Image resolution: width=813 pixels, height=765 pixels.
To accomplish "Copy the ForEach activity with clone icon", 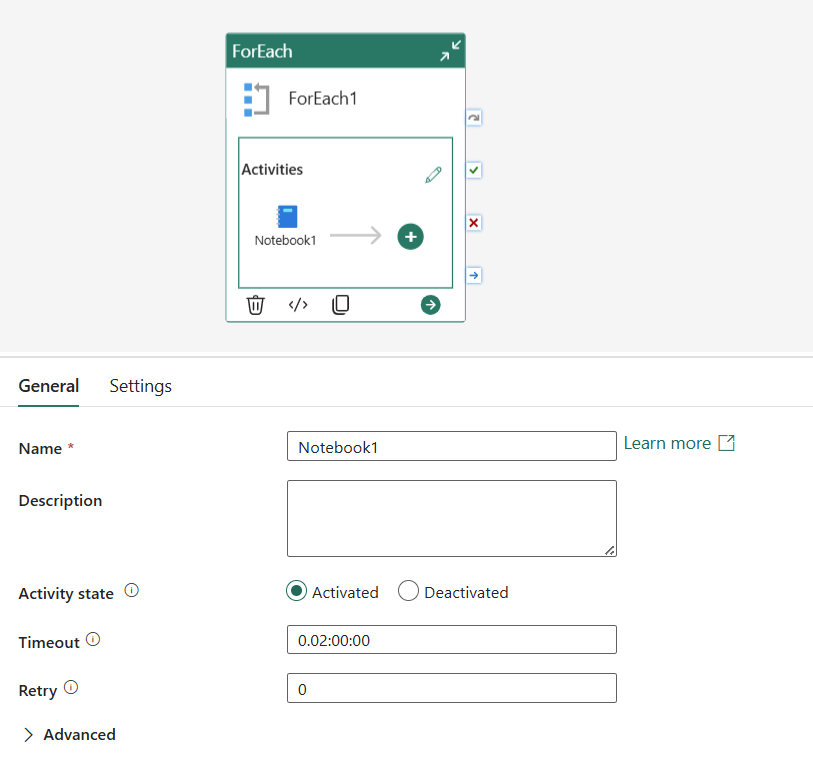I will coord(340,305).
